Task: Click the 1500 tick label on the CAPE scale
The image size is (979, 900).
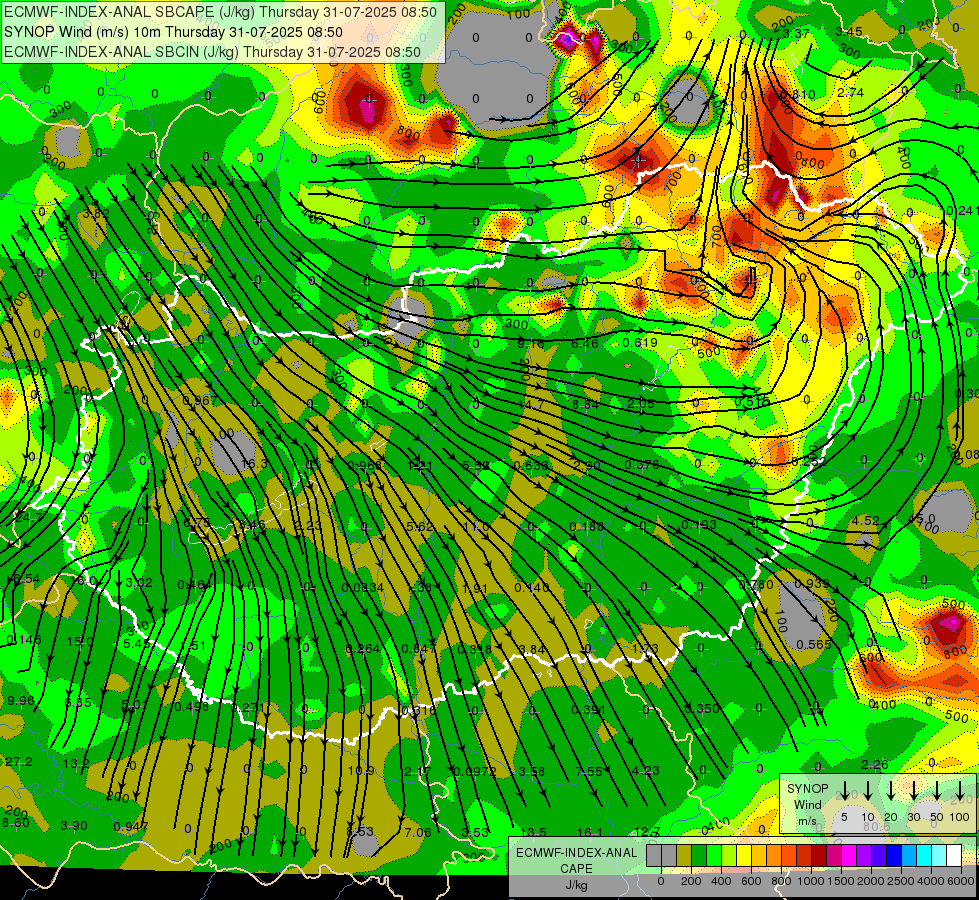Action: pyautogui.click(x=840, y=881)
